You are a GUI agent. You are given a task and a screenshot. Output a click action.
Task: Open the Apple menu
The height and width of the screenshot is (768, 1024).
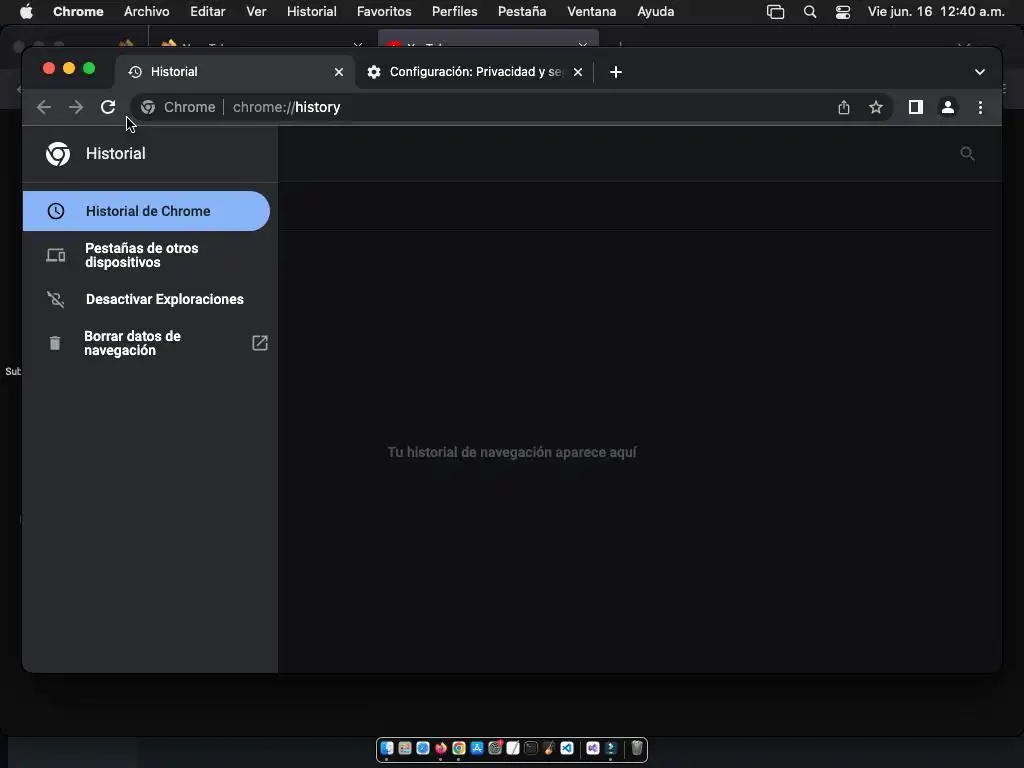pyautogui.click(x=26, y=12)
